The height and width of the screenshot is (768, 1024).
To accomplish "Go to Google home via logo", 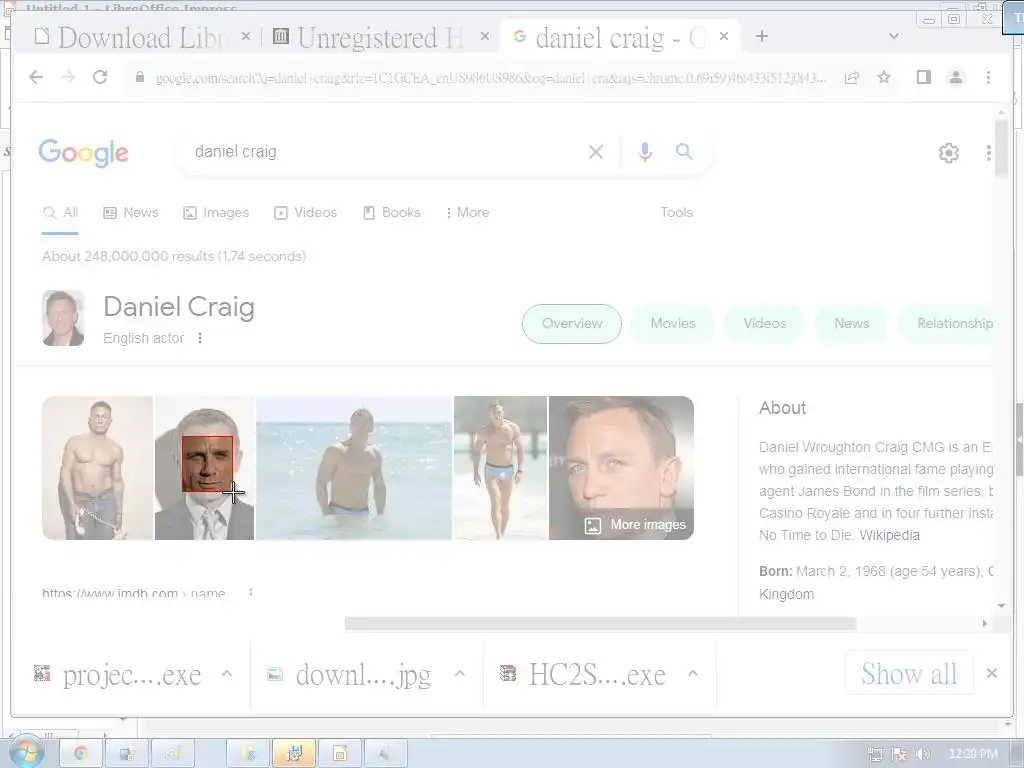I will pyautogui.click(x=83, y=153).
